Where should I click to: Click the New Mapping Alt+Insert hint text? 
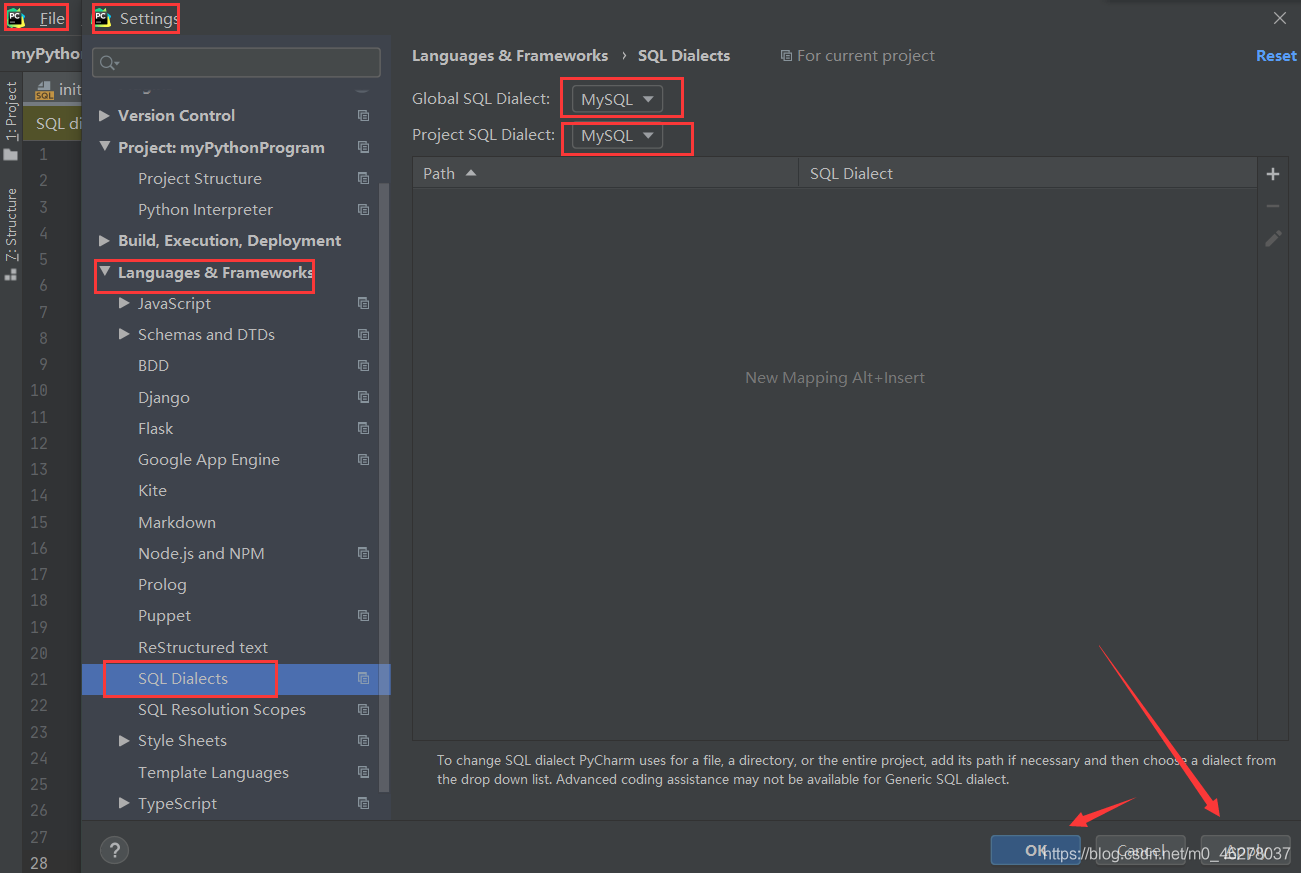pos(835,378)
